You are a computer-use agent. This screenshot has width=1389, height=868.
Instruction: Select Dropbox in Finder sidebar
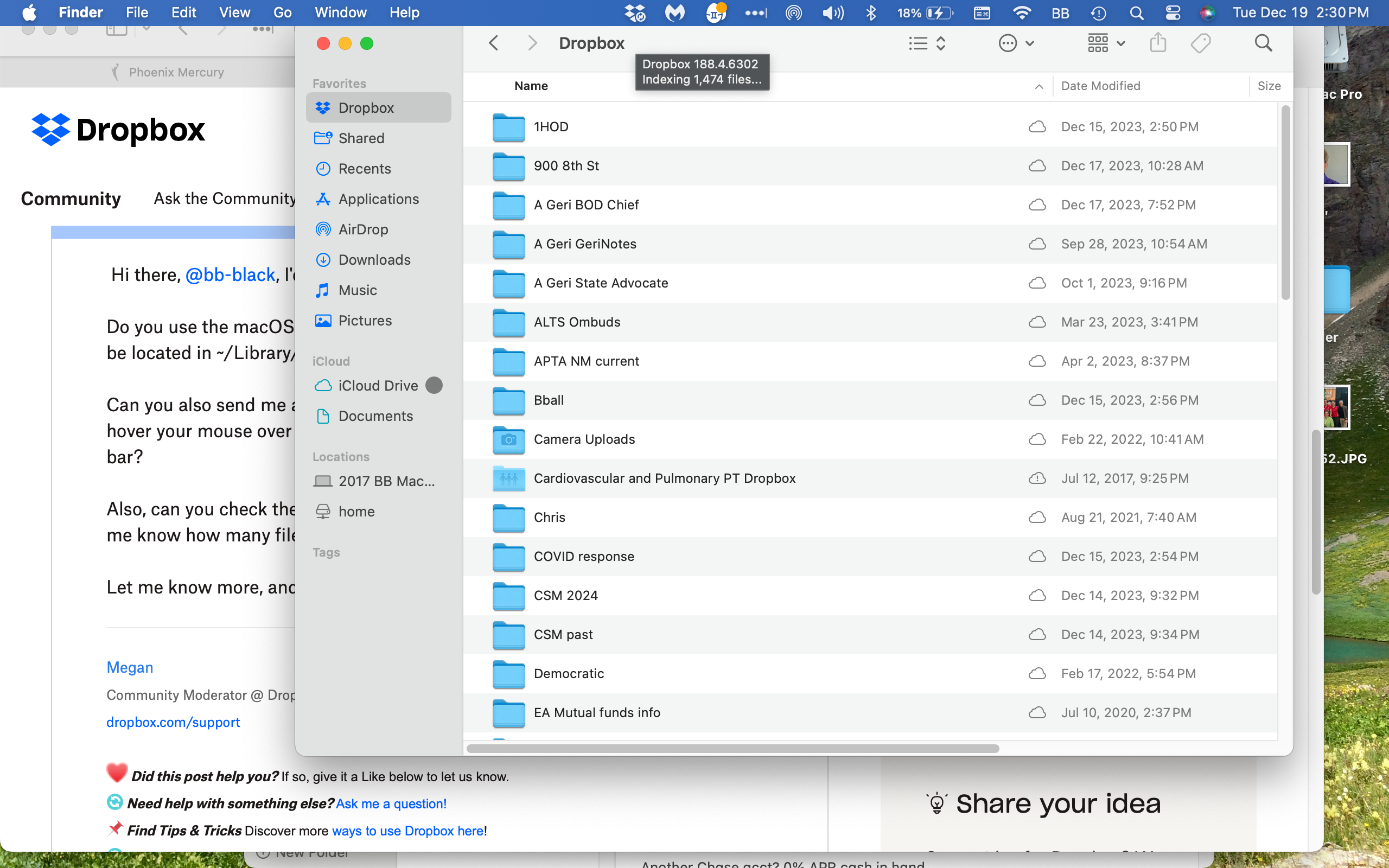pos(378,107)
